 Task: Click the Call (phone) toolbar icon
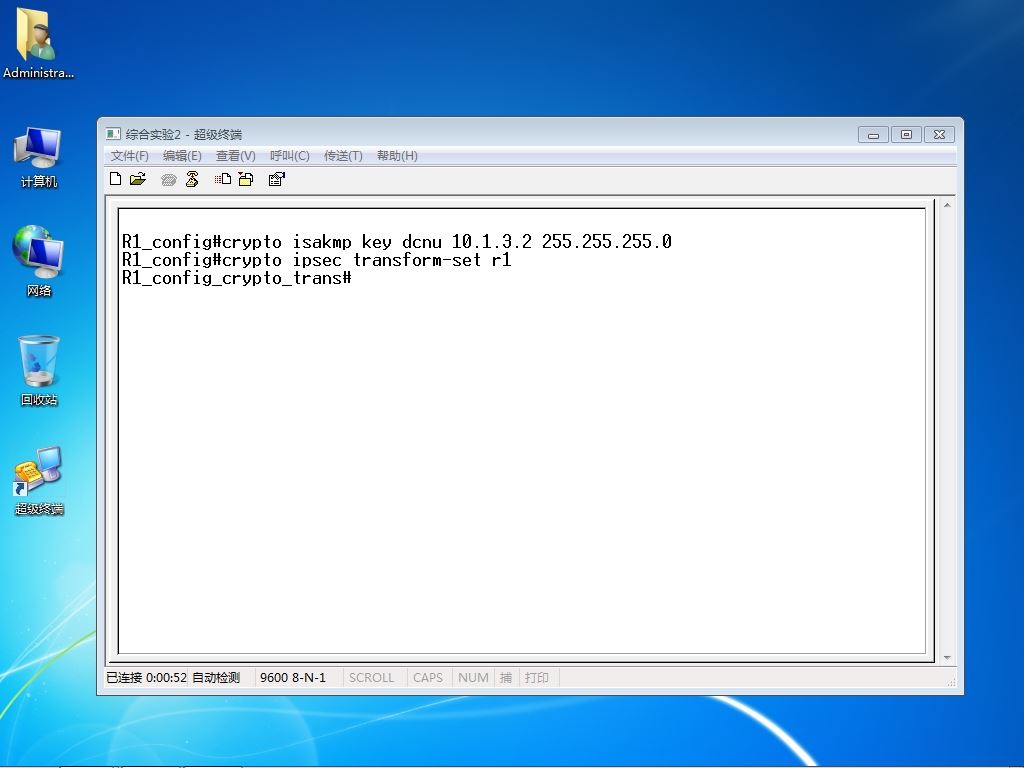[x=168, y=180]
